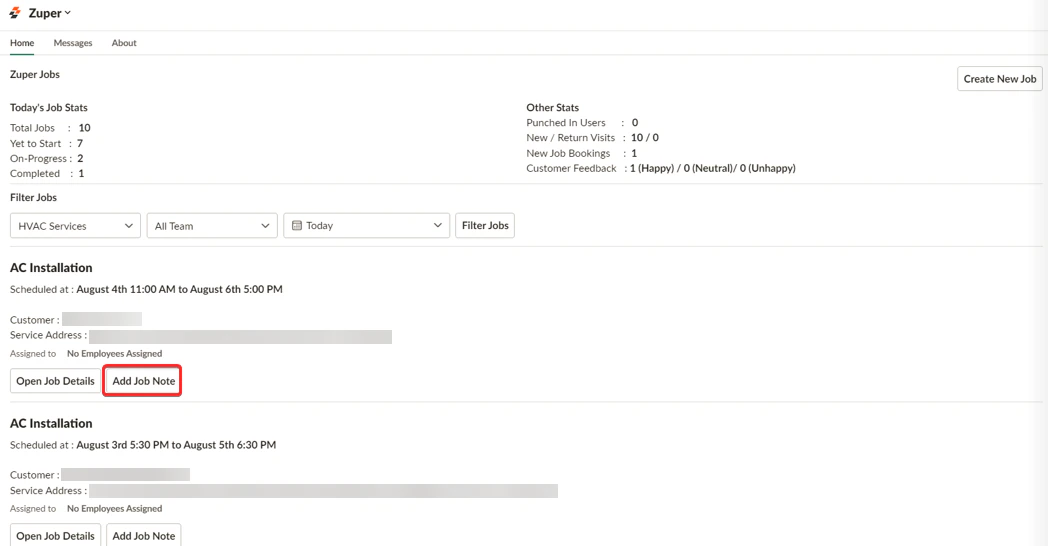Add Job Note to the August 4th job
The image size is (1048, 546).
143,381
